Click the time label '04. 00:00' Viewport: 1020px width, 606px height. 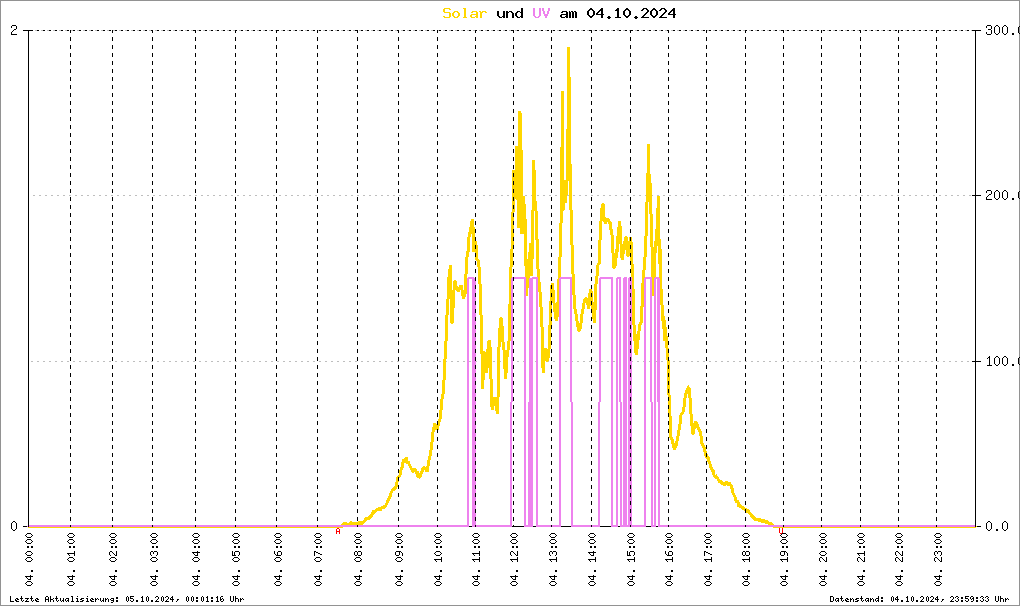pos(29,560)
